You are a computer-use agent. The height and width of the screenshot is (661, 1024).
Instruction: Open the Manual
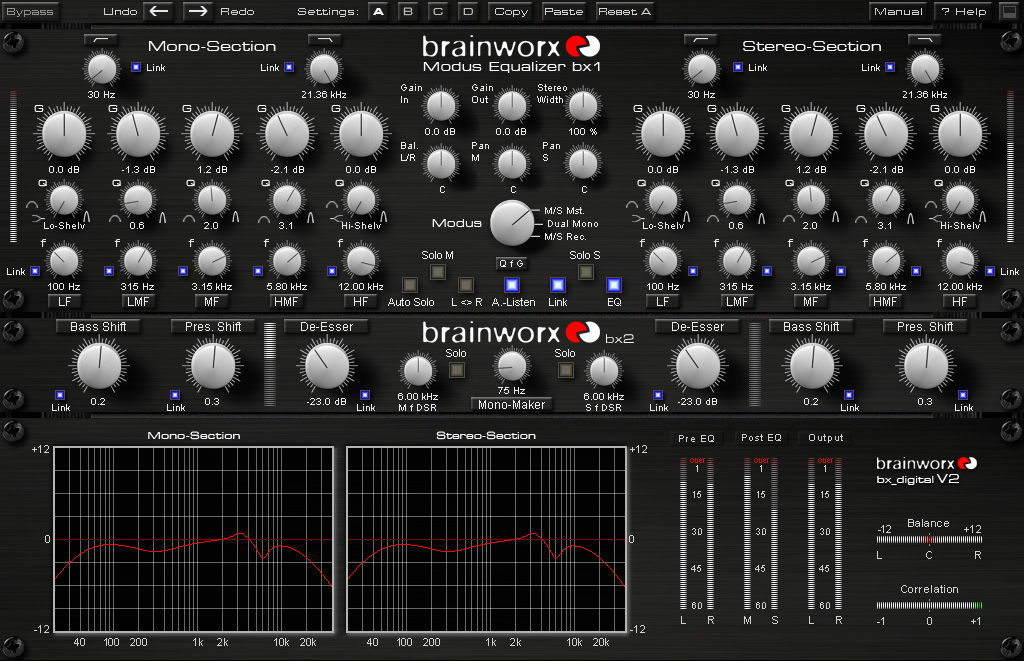tap(899, 12)
